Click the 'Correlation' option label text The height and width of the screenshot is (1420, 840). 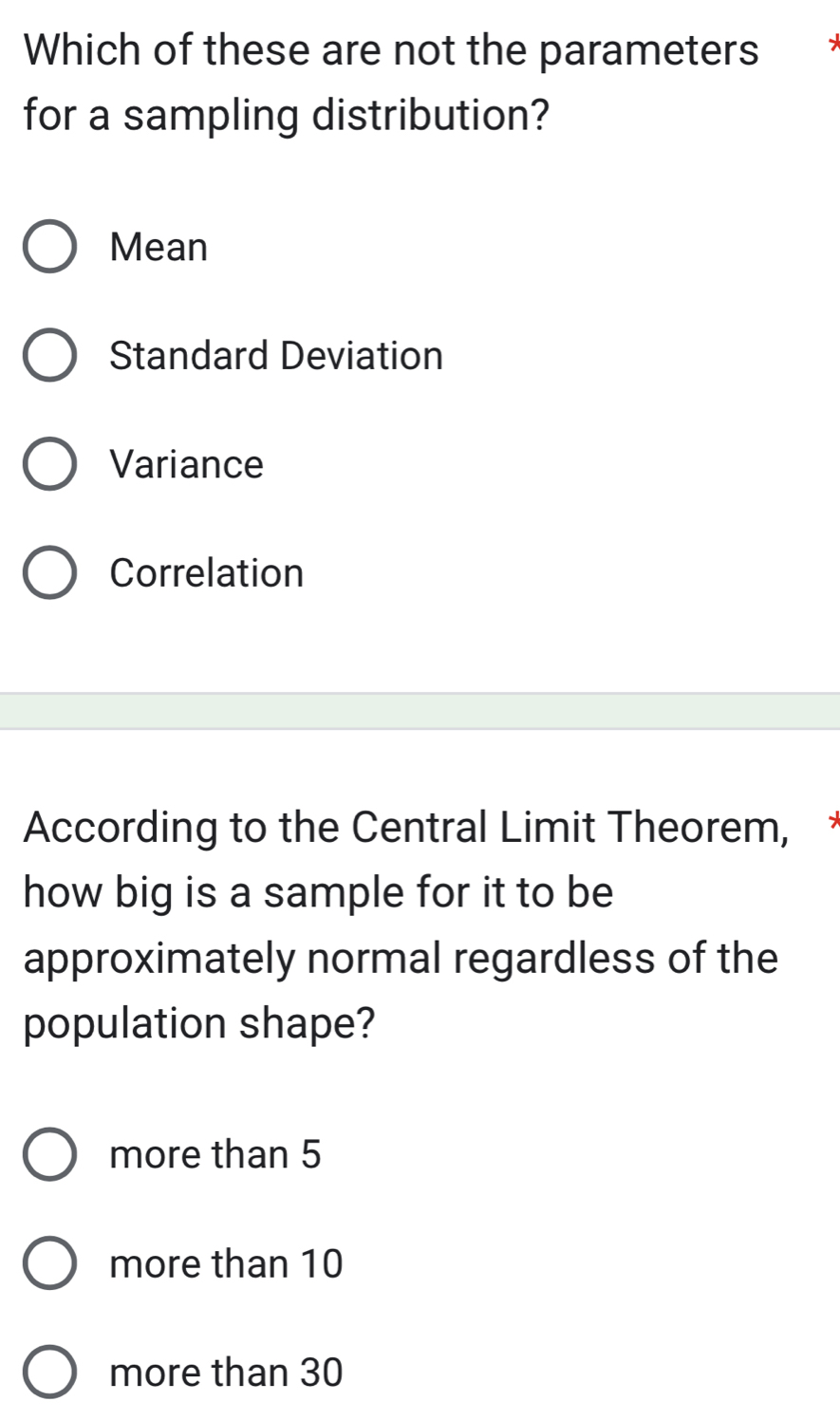[207, 573]
